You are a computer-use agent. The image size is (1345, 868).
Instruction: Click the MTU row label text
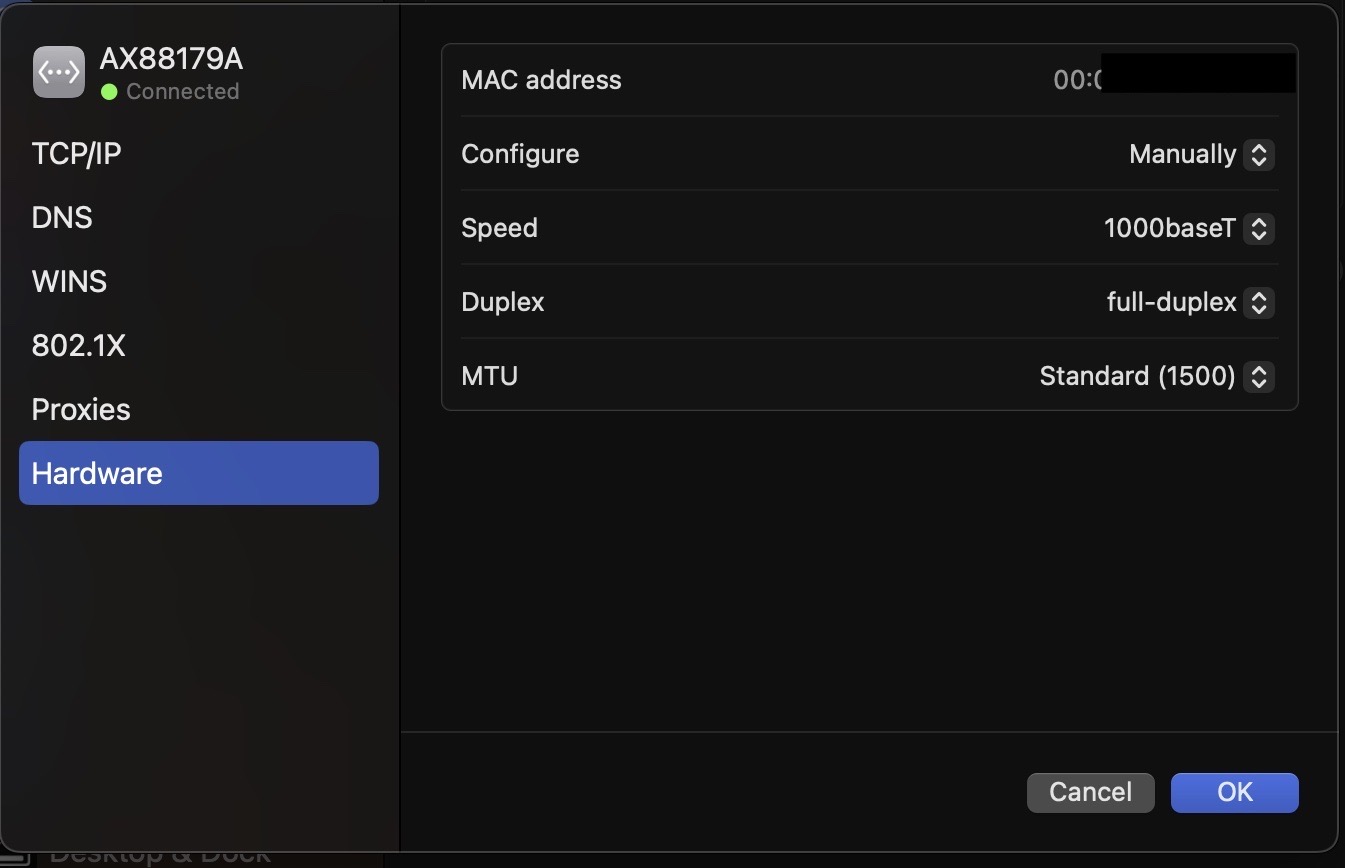[489, 376]
